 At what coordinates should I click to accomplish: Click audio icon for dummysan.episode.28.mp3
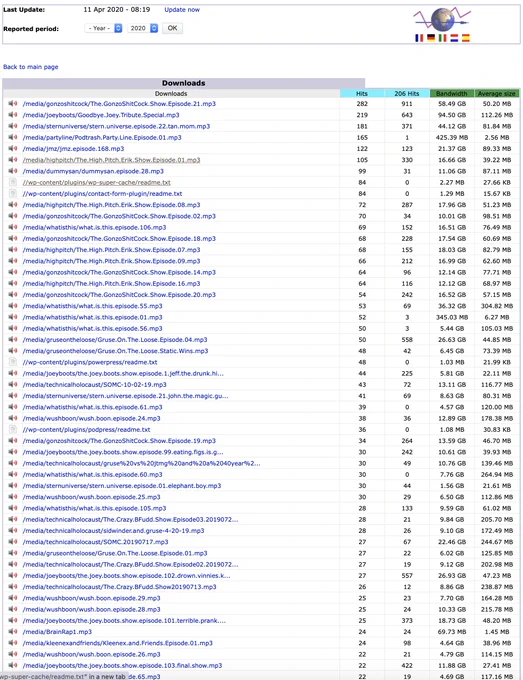[13, 171]
